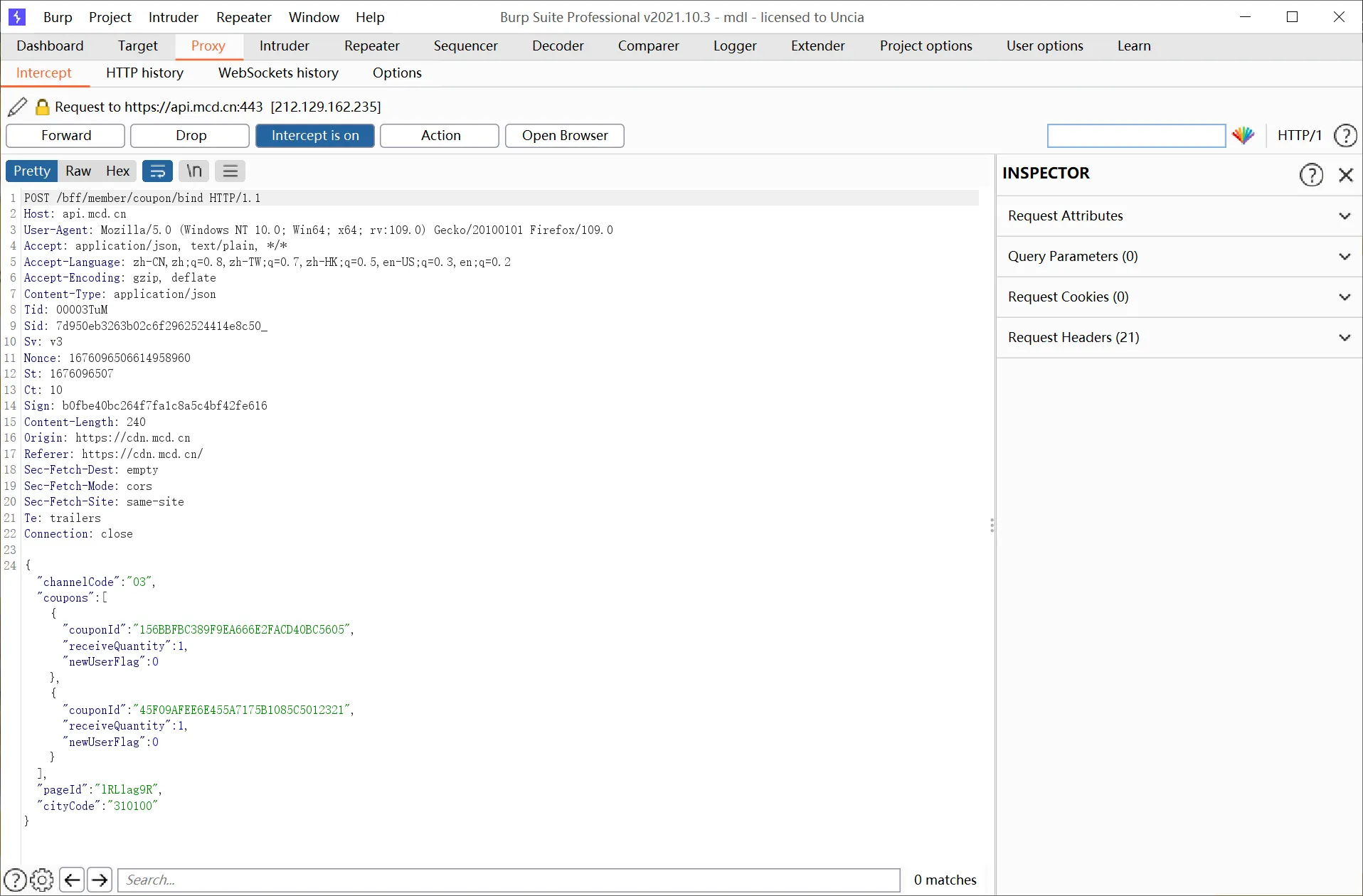This screenshot has width=1363, height=896.
Task: Open the Sequencer tab
Action: (x=466, y=46)
